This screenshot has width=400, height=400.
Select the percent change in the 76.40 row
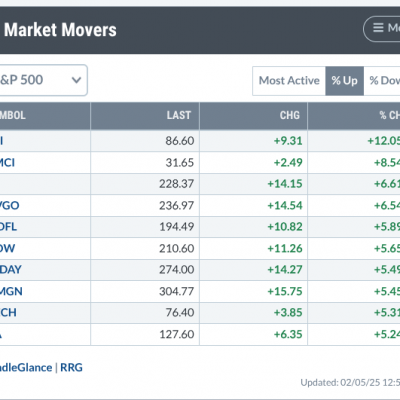(x=387, y=312)
